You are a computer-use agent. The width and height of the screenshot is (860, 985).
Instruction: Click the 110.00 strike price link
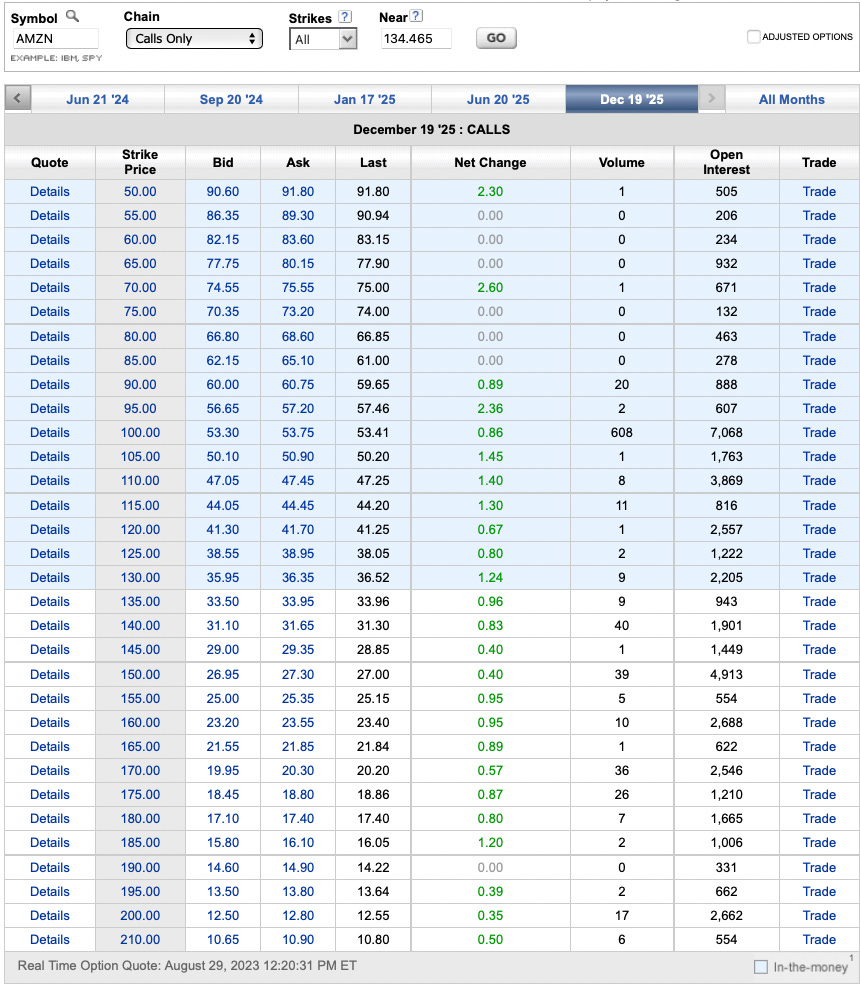point(140,480)
